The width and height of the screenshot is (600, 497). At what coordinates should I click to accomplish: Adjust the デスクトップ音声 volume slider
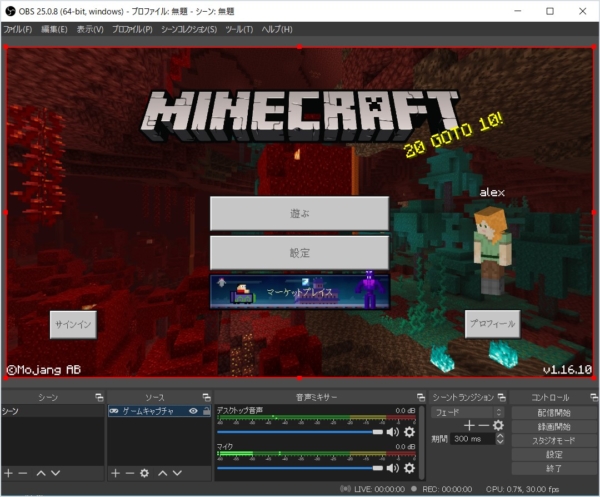[300, 432]
